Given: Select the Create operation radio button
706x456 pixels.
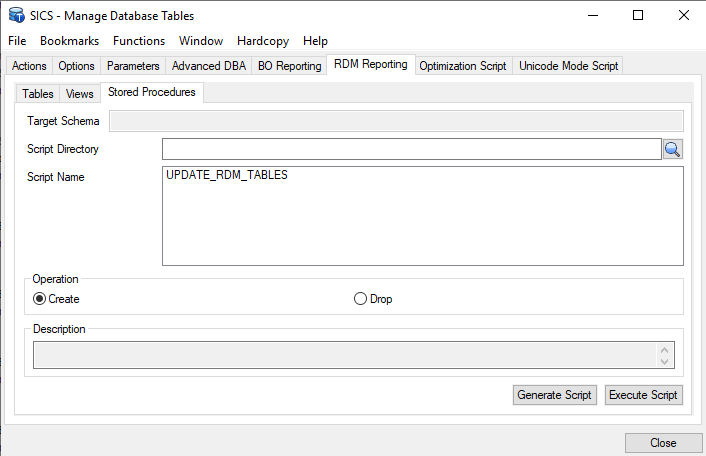Looking at the screenshot, I should click(40, 299).
